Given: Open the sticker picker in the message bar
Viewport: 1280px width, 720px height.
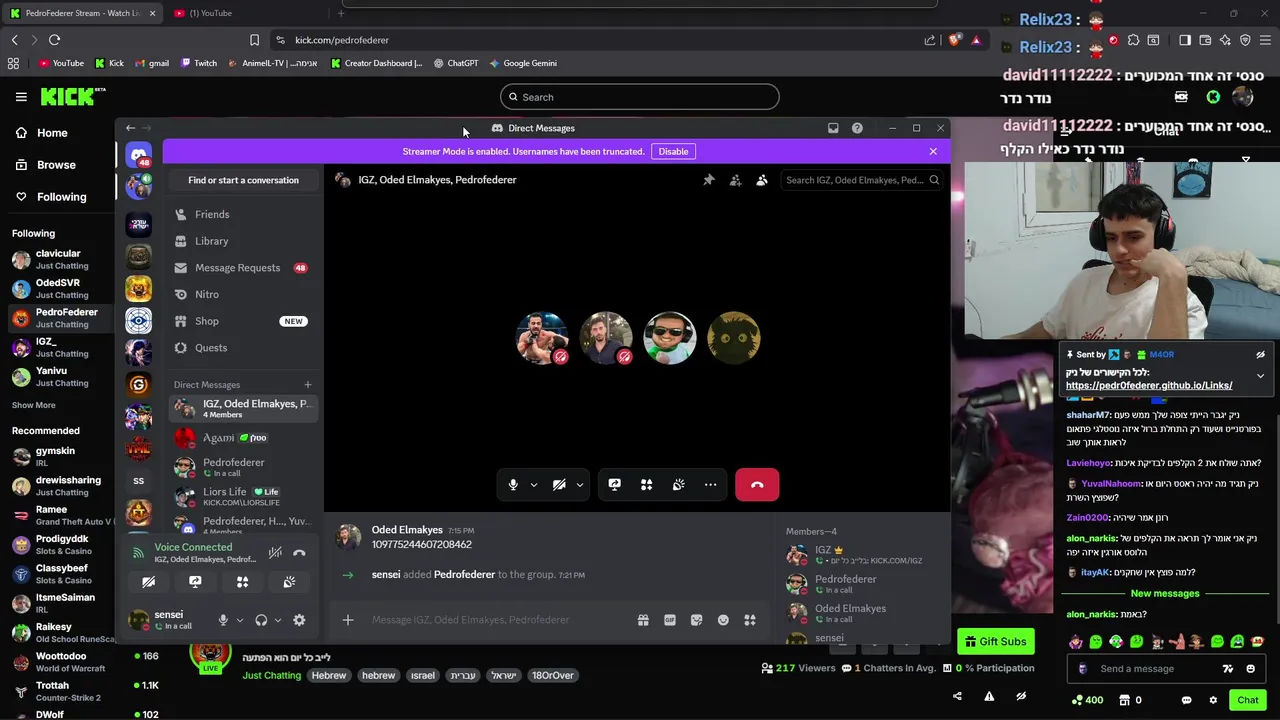Looking at the screenshot, I should point(697,620).
